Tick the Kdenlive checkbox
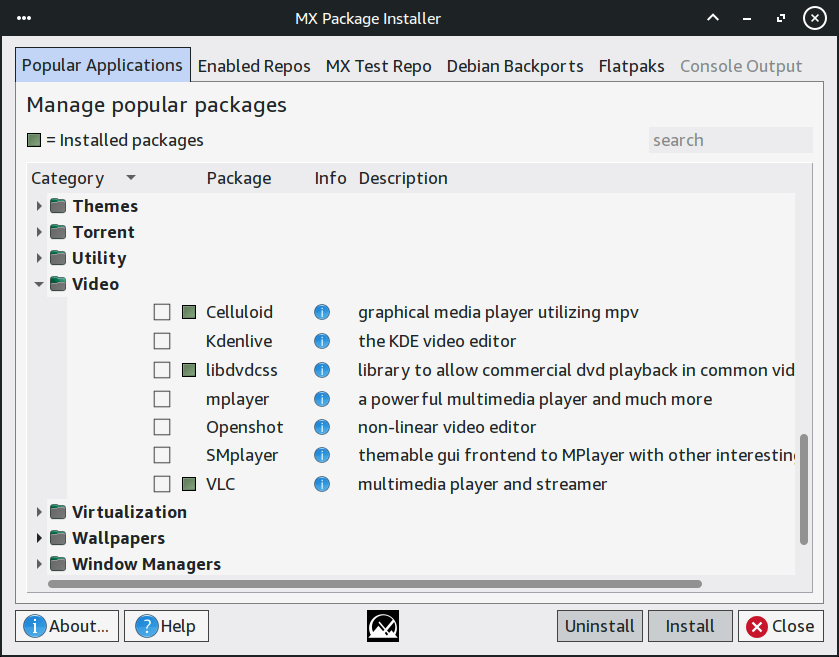 tap(162, 341)
